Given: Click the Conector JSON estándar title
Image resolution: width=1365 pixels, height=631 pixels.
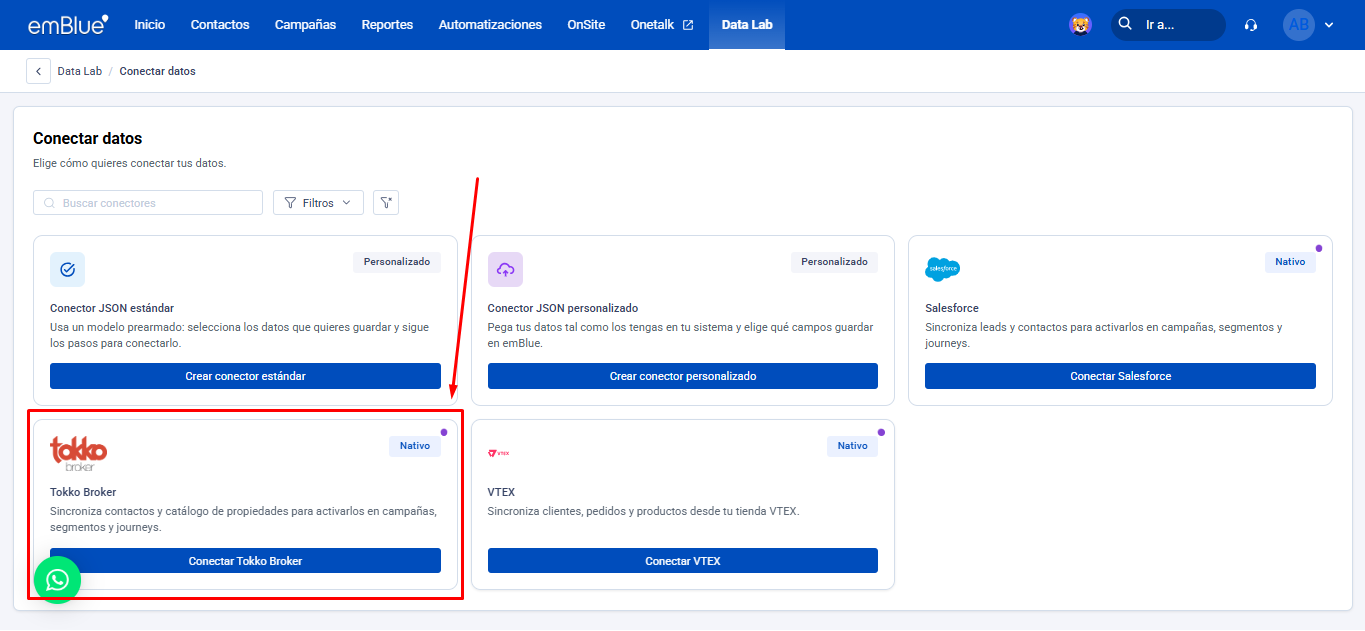Looking at the screenshot, I should [x=112, y=308].
